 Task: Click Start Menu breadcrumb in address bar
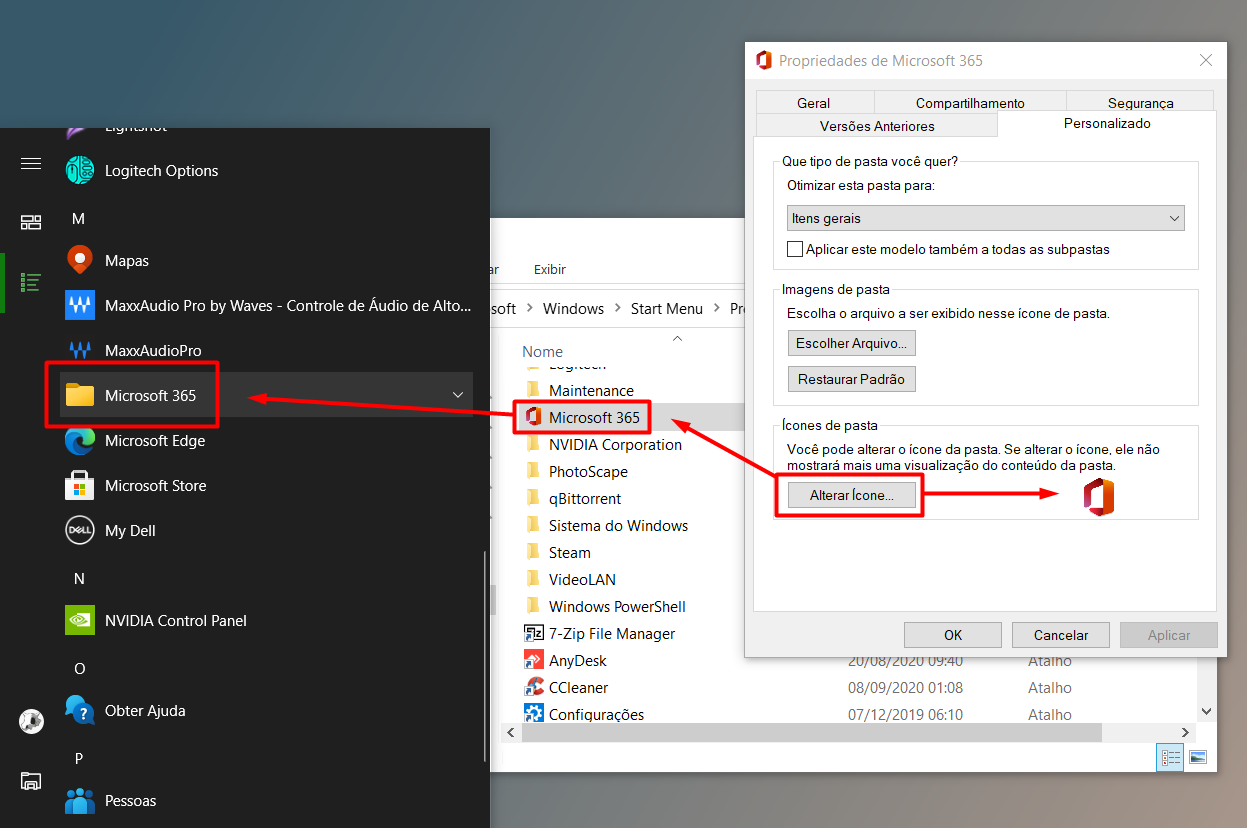click(666, 309)
